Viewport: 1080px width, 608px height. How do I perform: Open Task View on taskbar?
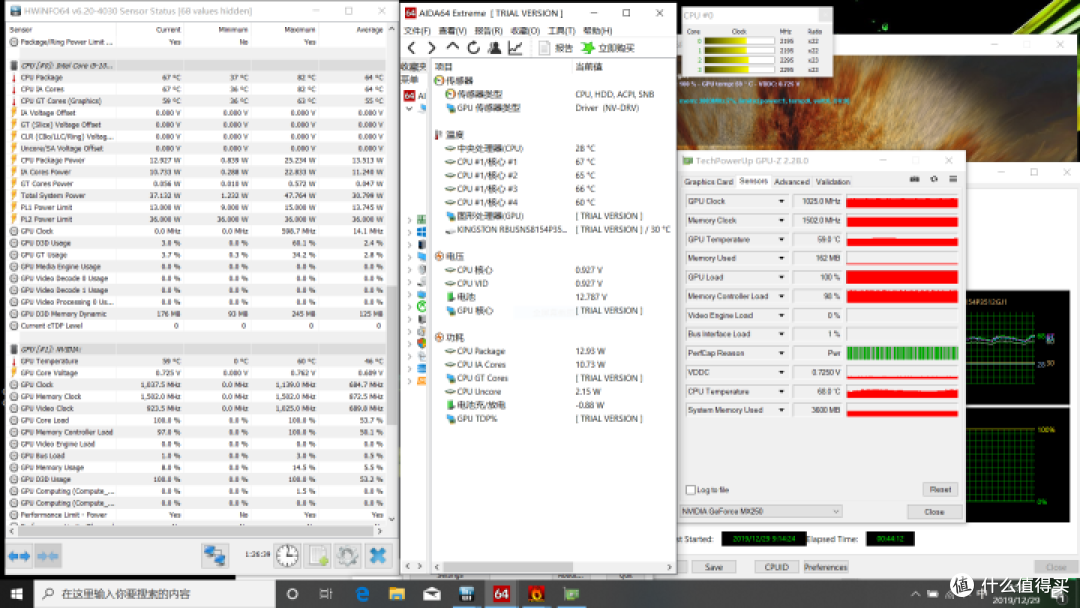click(326, 594)
